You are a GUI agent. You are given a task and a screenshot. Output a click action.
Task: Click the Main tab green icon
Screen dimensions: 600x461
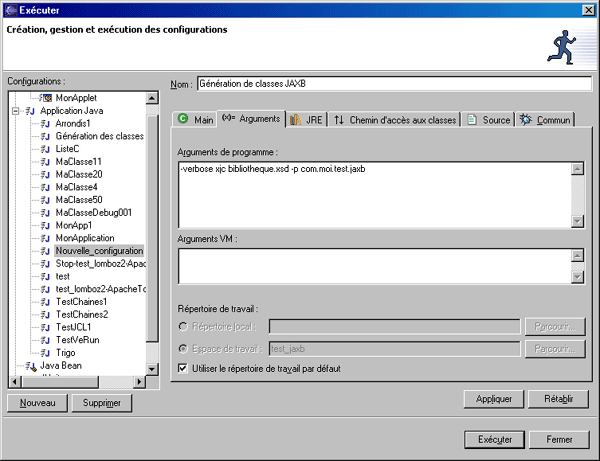[183, 119]
